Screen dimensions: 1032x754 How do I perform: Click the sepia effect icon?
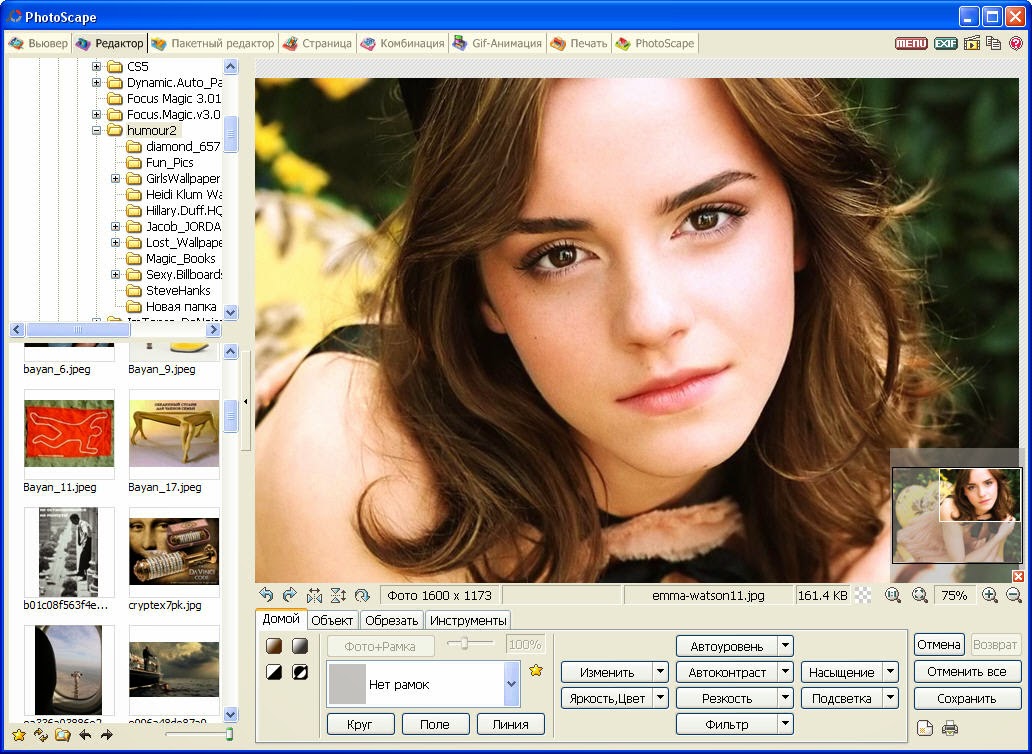pos(274,646)
